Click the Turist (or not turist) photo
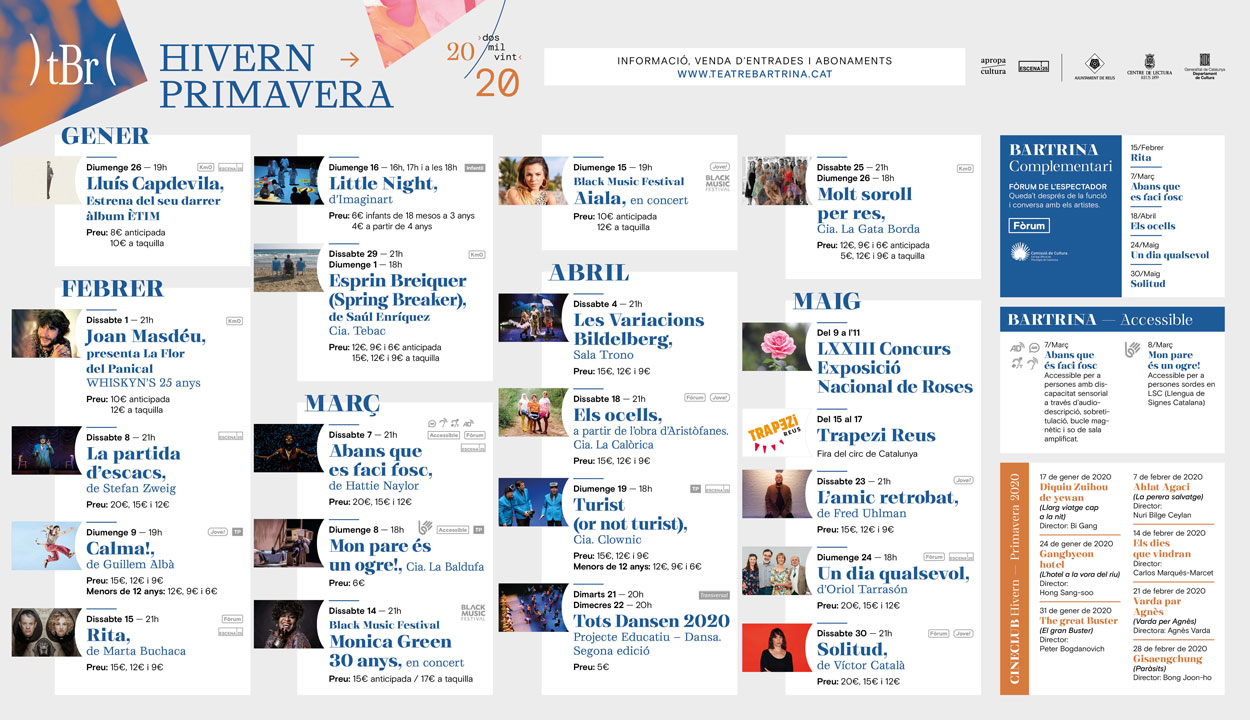This screenshot has height=720, width=1250. tap(534, 502)
